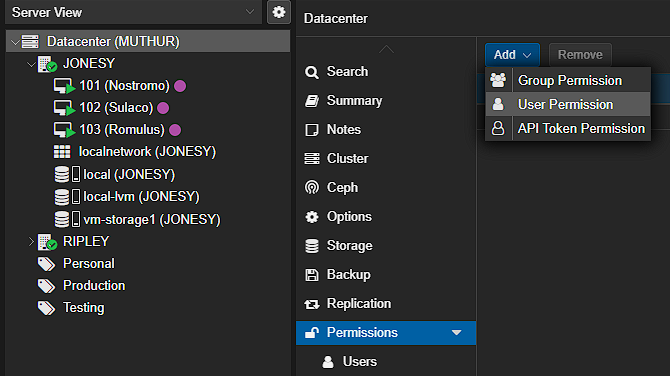Select VM 102 (Sulaco)
Screen dimensions: 670x376
click(116, 108)
